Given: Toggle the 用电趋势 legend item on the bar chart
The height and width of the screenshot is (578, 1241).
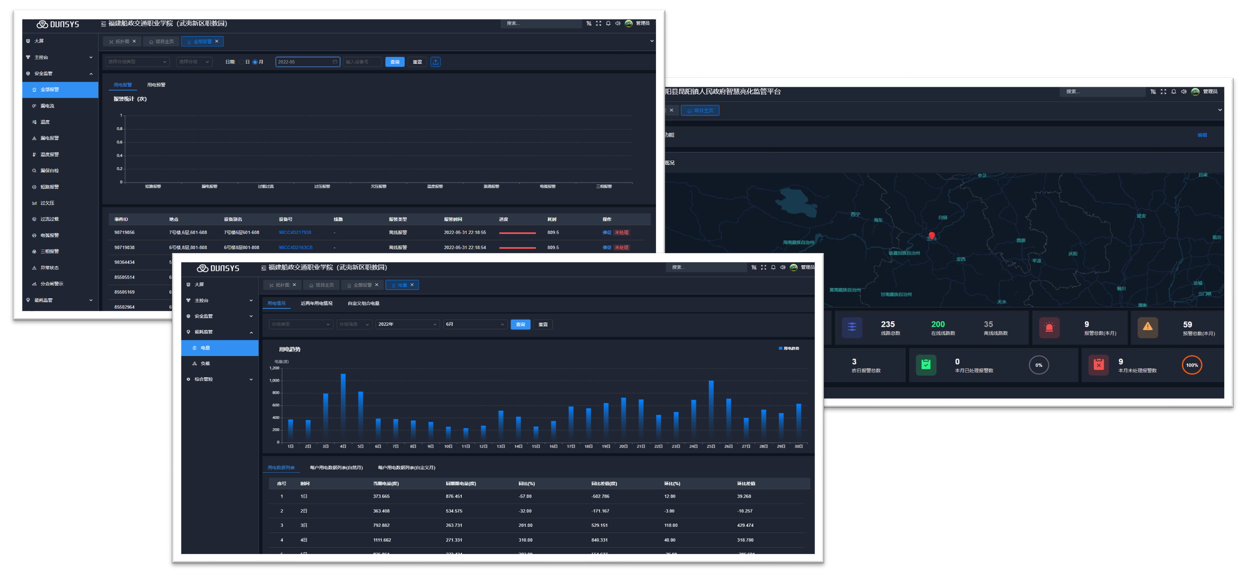Looking at the screenshot, I should click(x=788, y=349).
